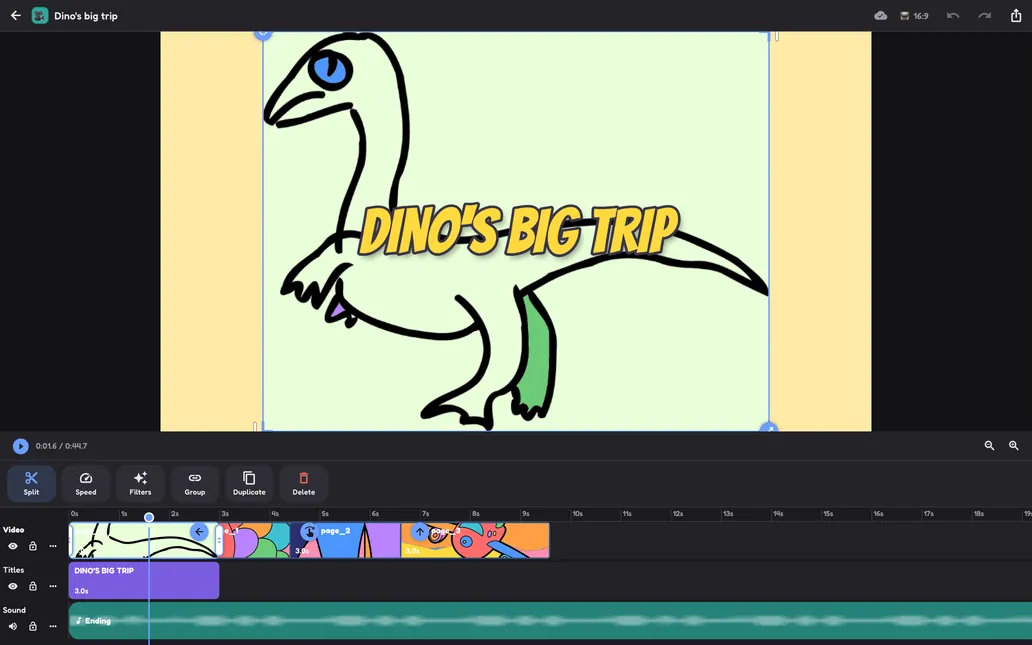1032x645 pixels.
Task: Open Titles track more options
Action: [53, 586]
